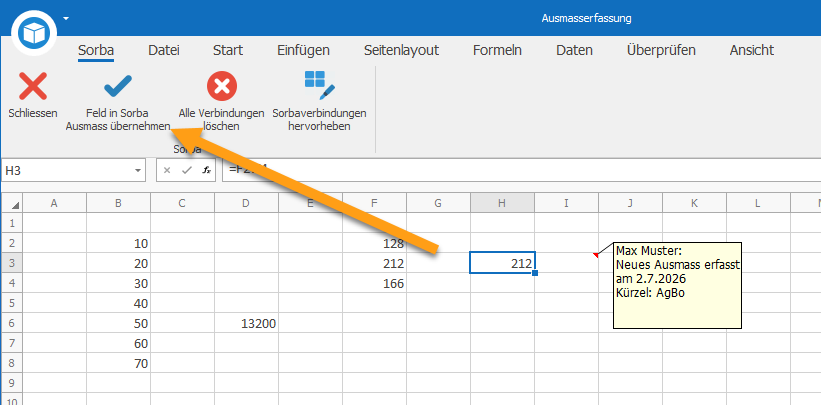Viewport: 821px width, 405px height.
Task: Click the fill handle of cell H3
Action: click(534, 272)
